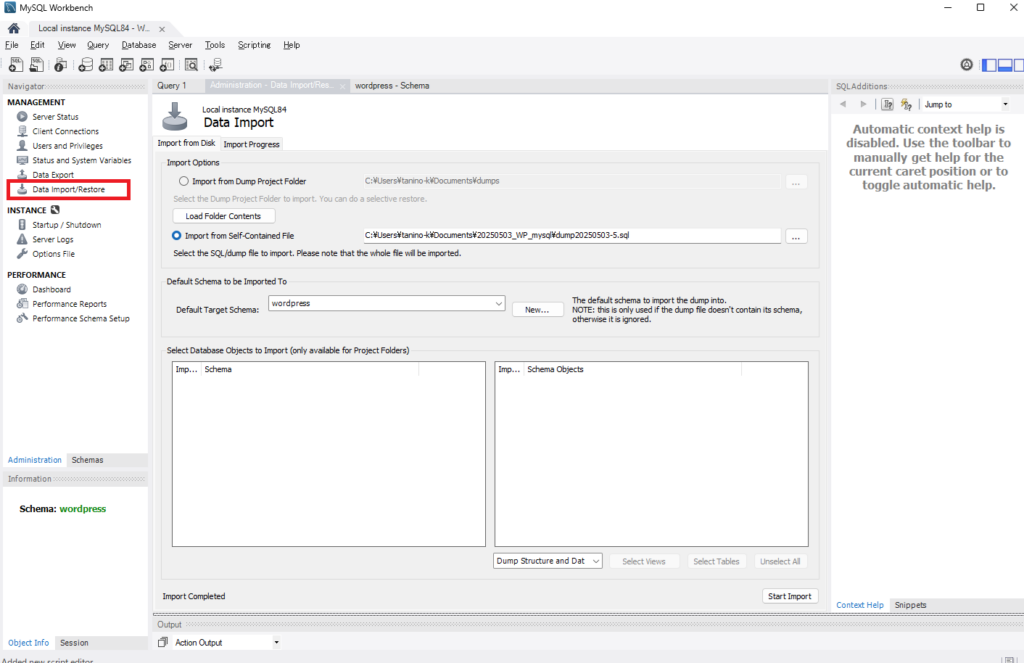Close the Local instance MySQL84 tab
This screenshot has height=663, width=1024.
162,29
